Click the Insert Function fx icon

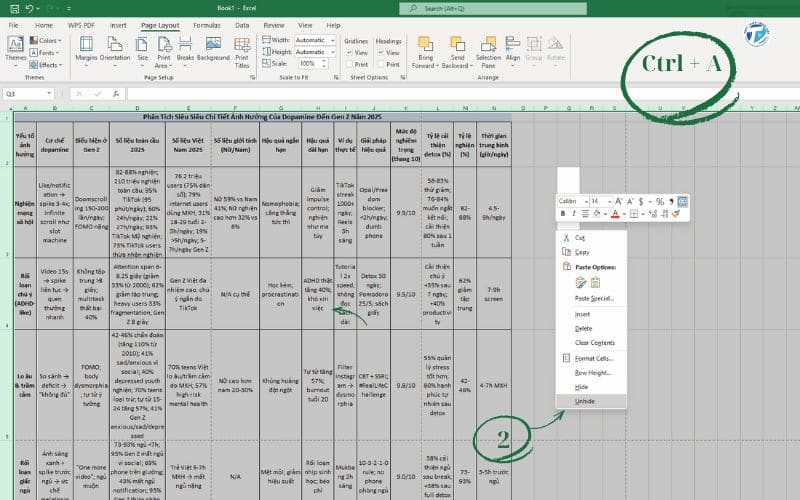(116, 94)
